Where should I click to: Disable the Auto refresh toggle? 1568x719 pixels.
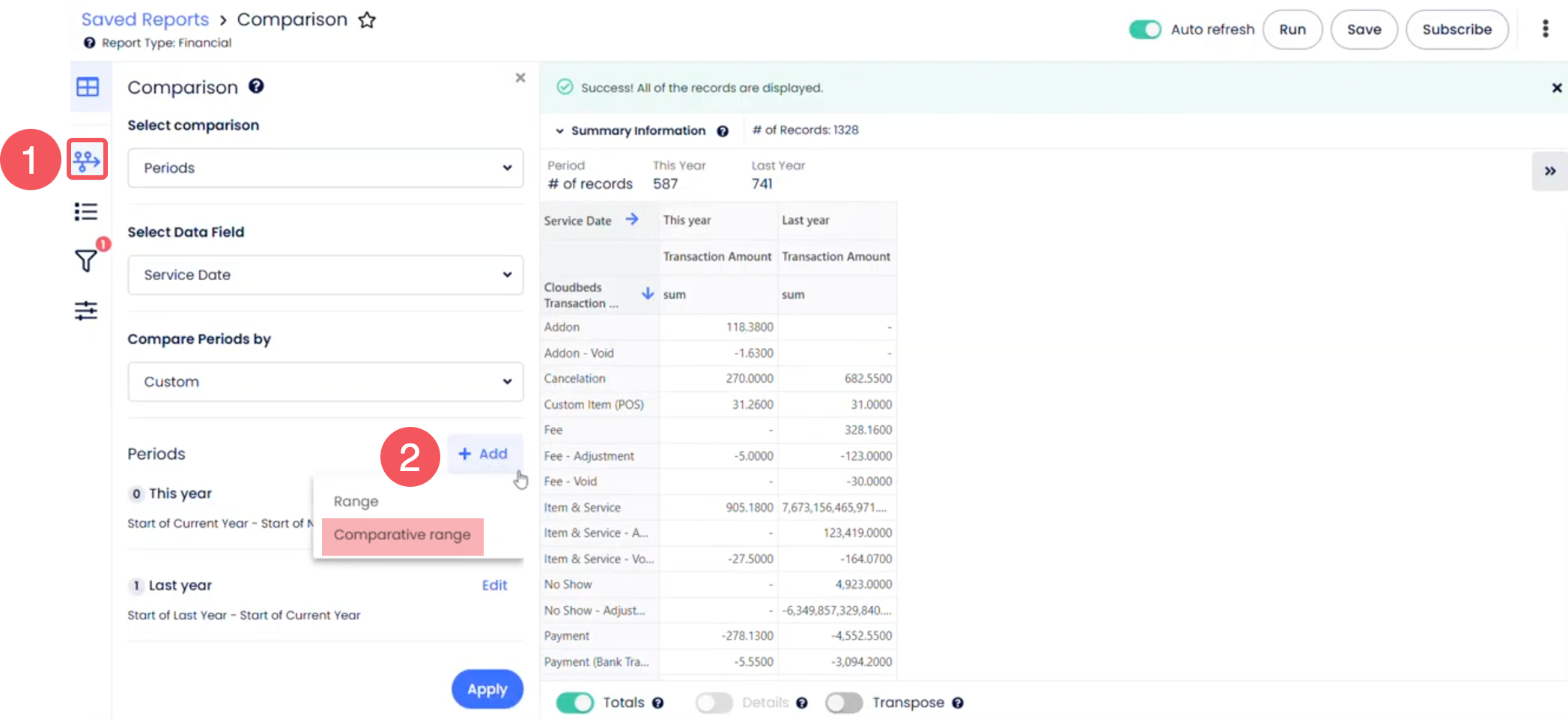[x=1144, y=29]
